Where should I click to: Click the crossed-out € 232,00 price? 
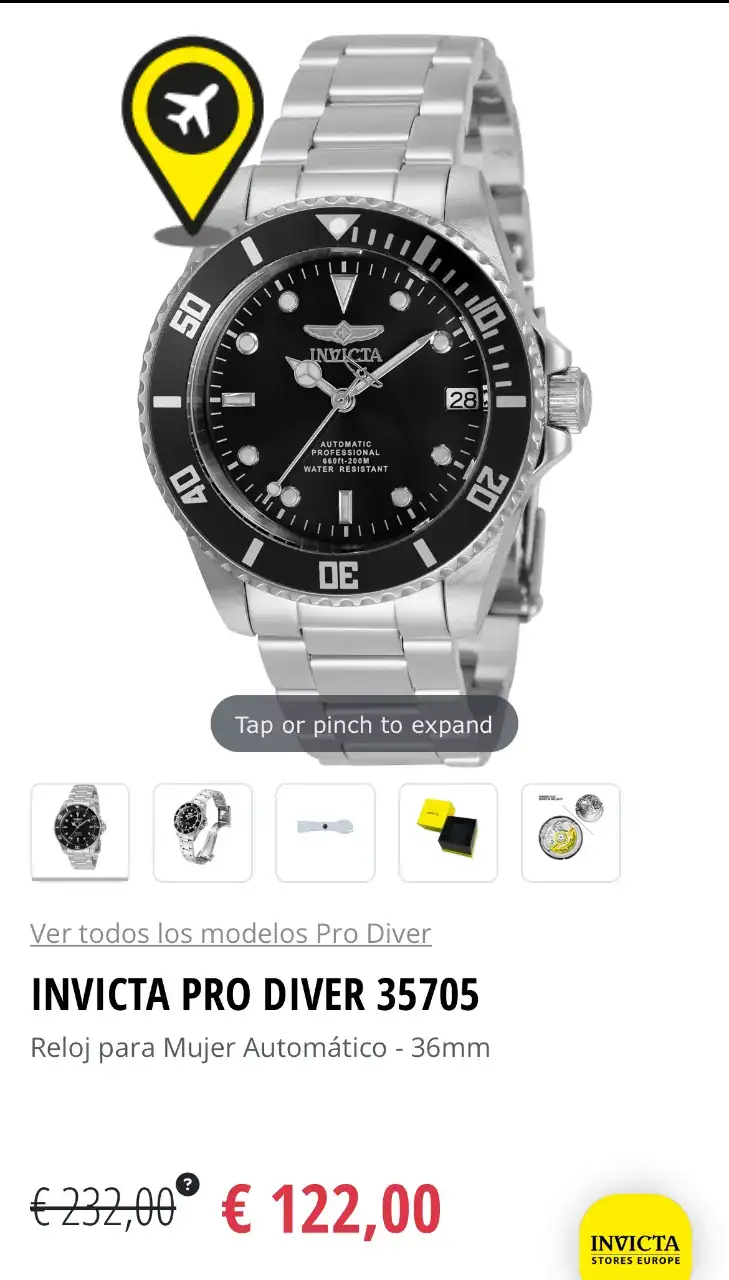click(103, 1208)
